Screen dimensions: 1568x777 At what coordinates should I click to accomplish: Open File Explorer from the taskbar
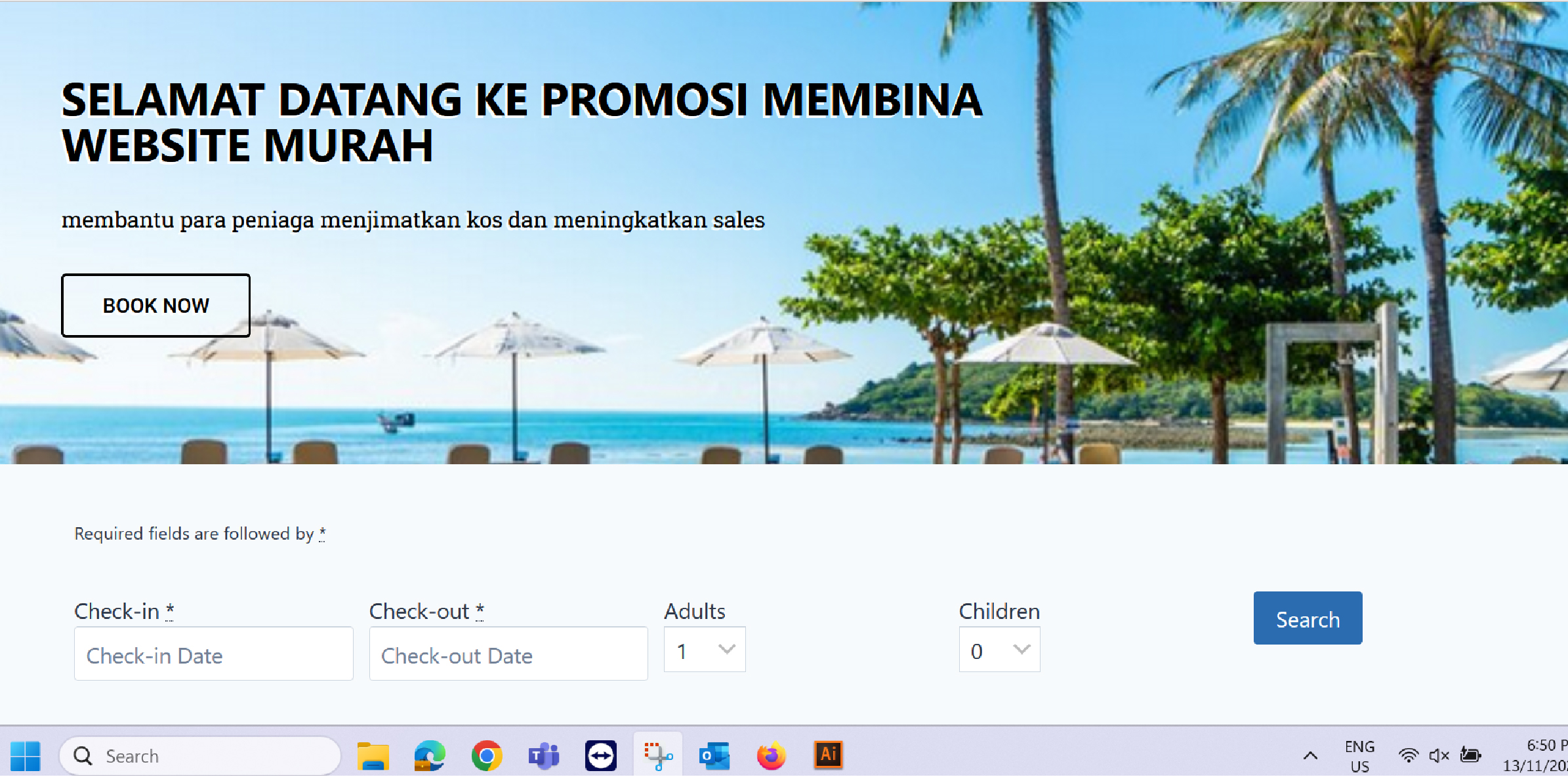pyautogui.click(x=373, y=756)
